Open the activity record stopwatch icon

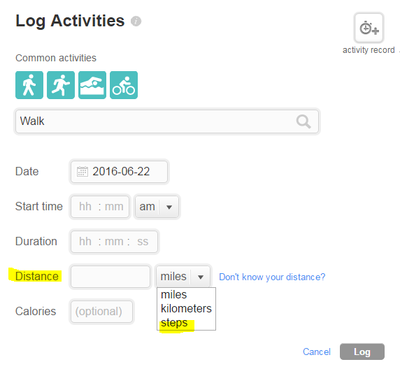click(369, 28)
